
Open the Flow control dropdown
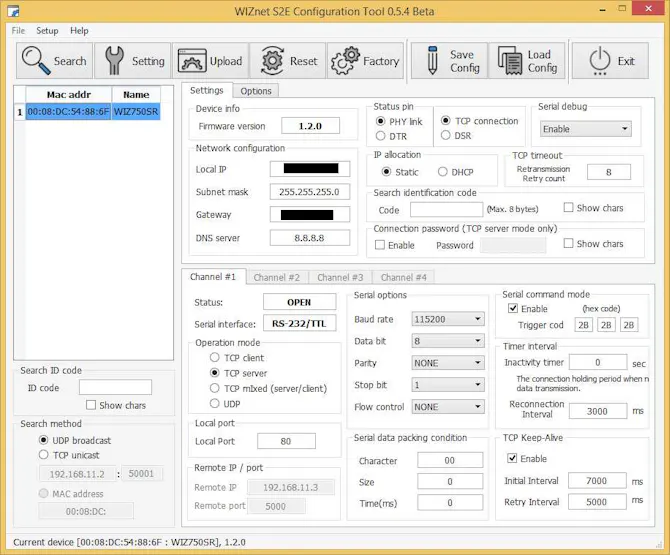[448, 407]
